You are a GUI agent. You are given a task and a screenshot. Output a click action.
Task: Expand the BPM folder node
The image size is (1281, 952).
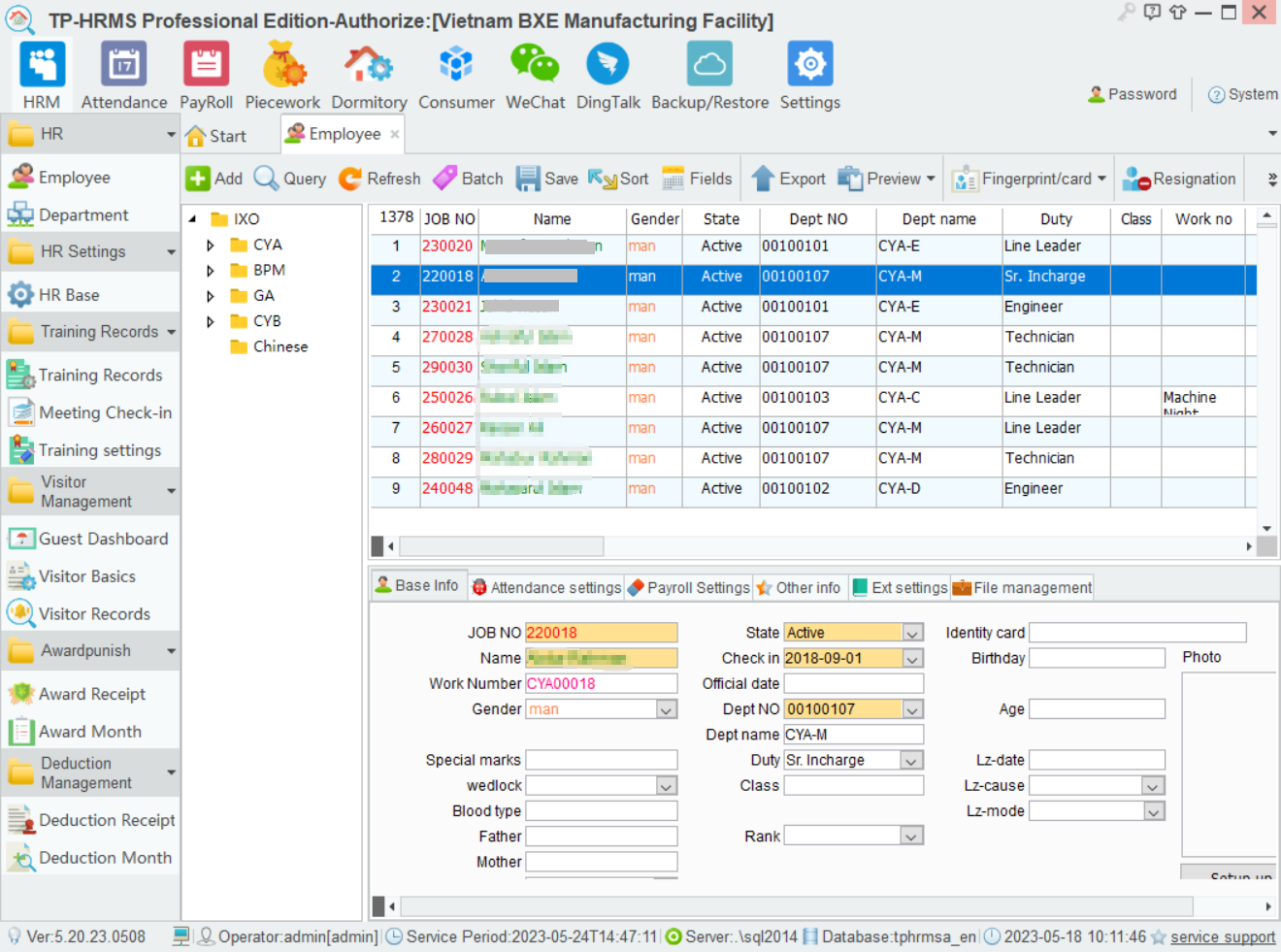pyautogui.click(x=211, y=271)
